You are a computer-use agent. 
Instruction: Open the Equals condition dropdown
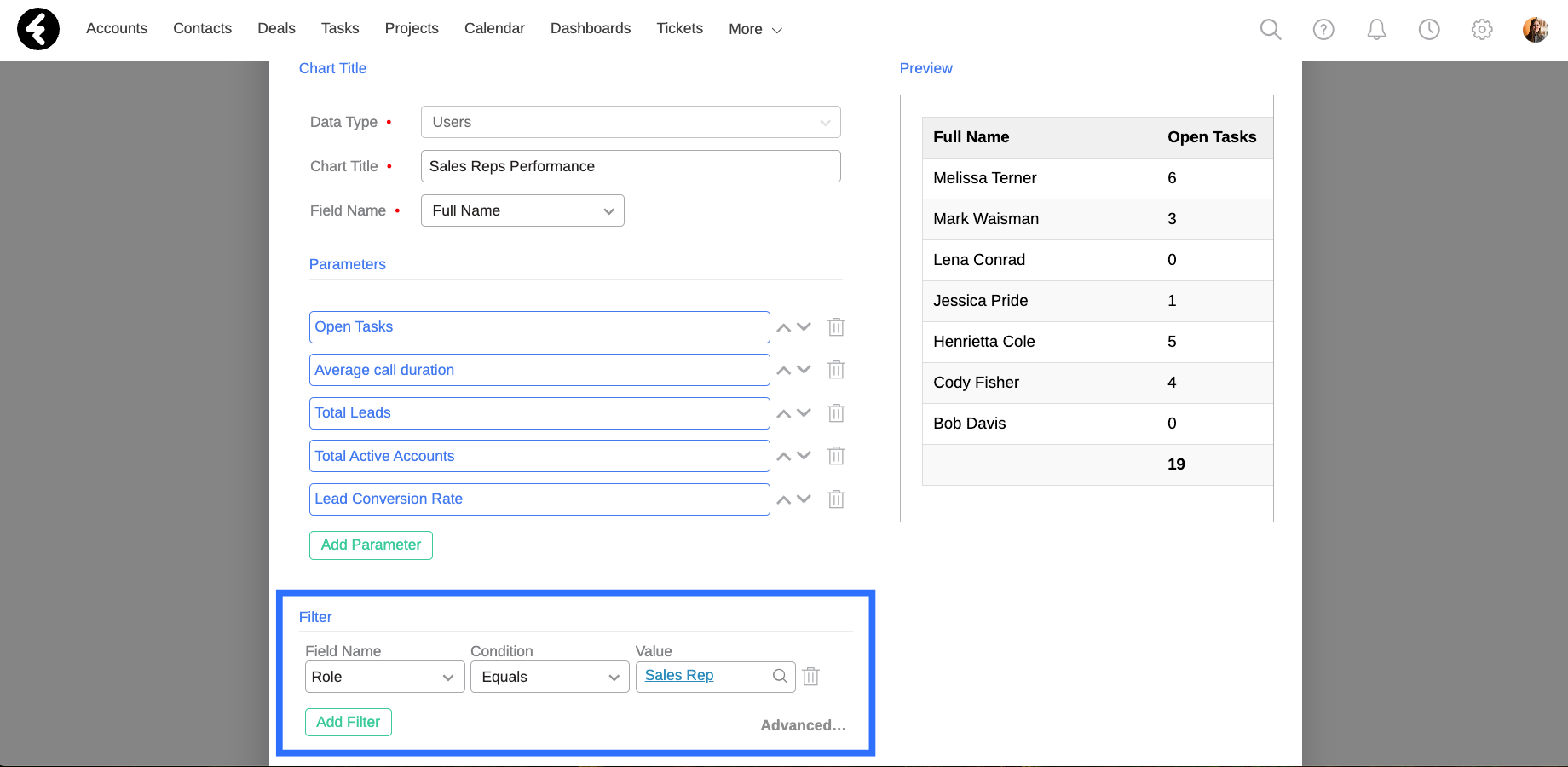pos(550,677)
